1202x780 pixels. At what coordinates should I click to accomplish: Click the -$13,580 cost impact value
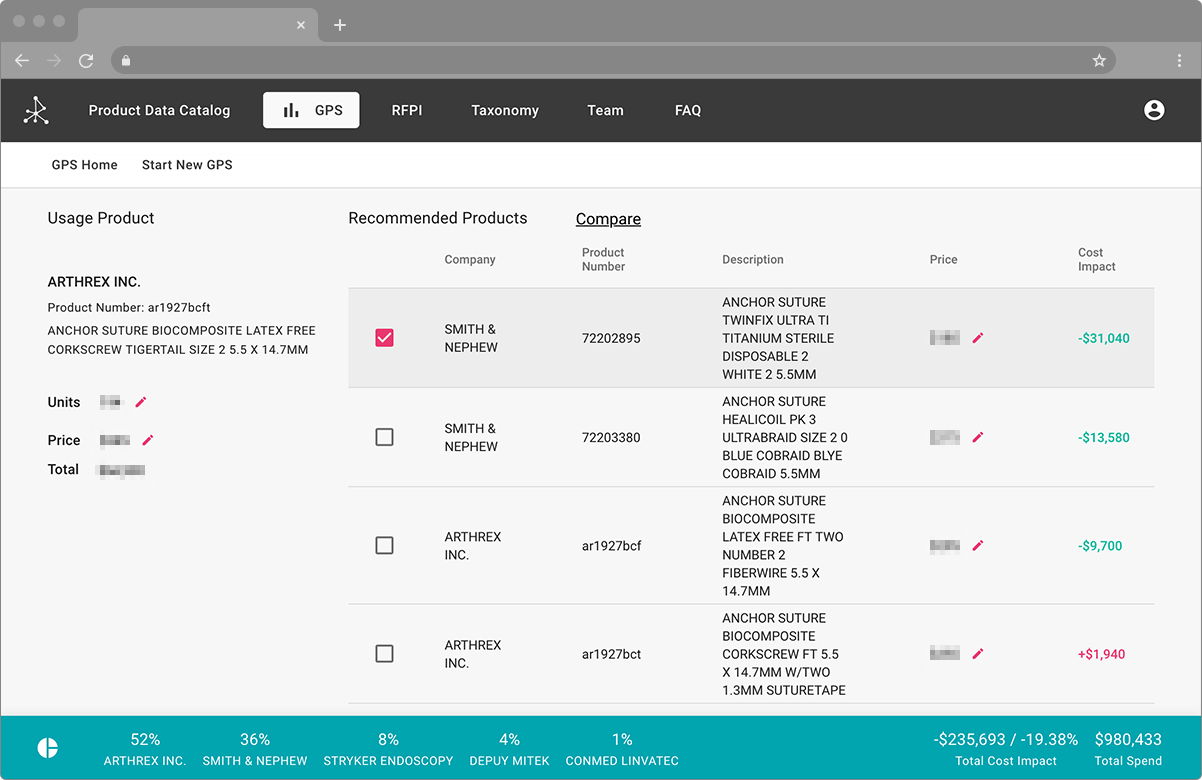(x=1104, y=437)
